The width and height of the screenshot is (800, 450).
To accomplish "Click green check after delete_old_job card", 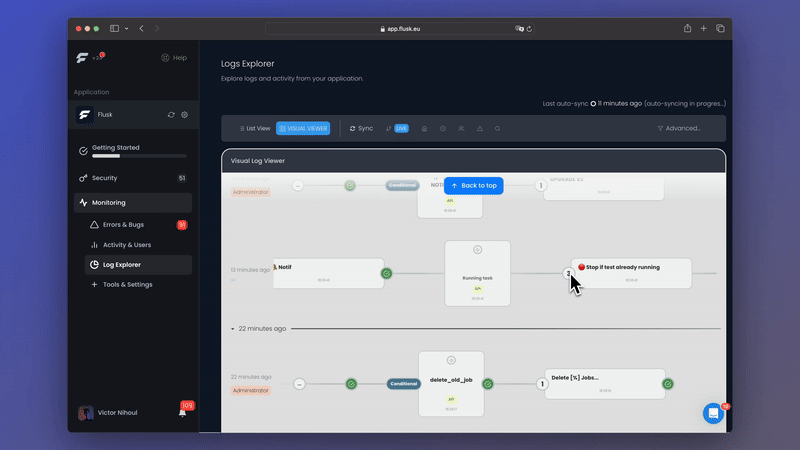I will [x=488, y=384].
